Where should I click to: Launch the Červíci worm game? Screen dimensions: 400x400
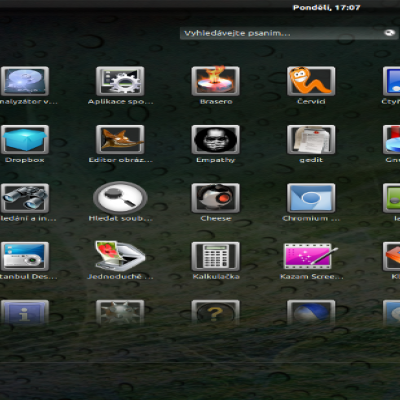coord(311,81)
